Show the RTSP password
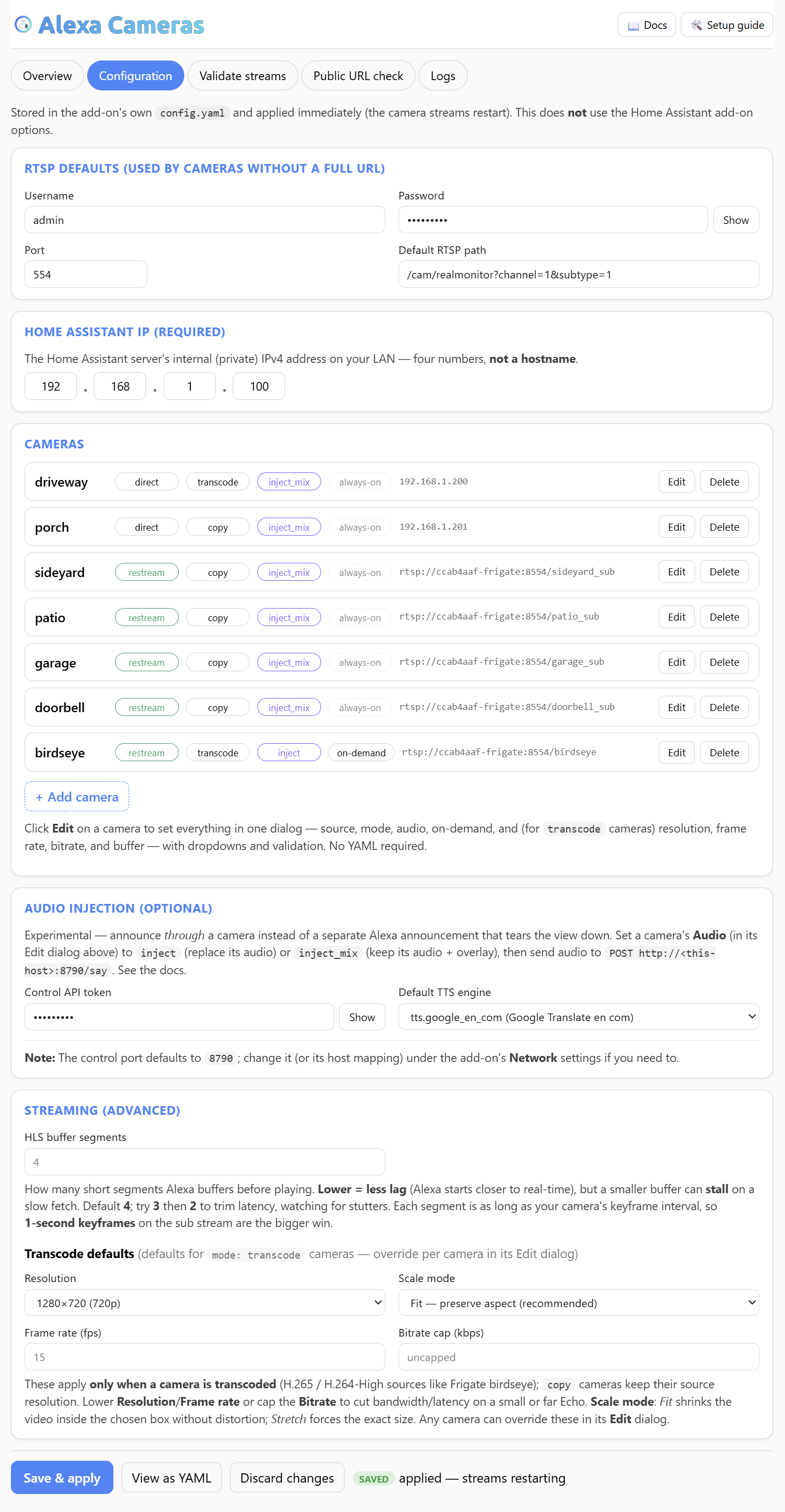The image size is (785, 1512). (735, 220)
